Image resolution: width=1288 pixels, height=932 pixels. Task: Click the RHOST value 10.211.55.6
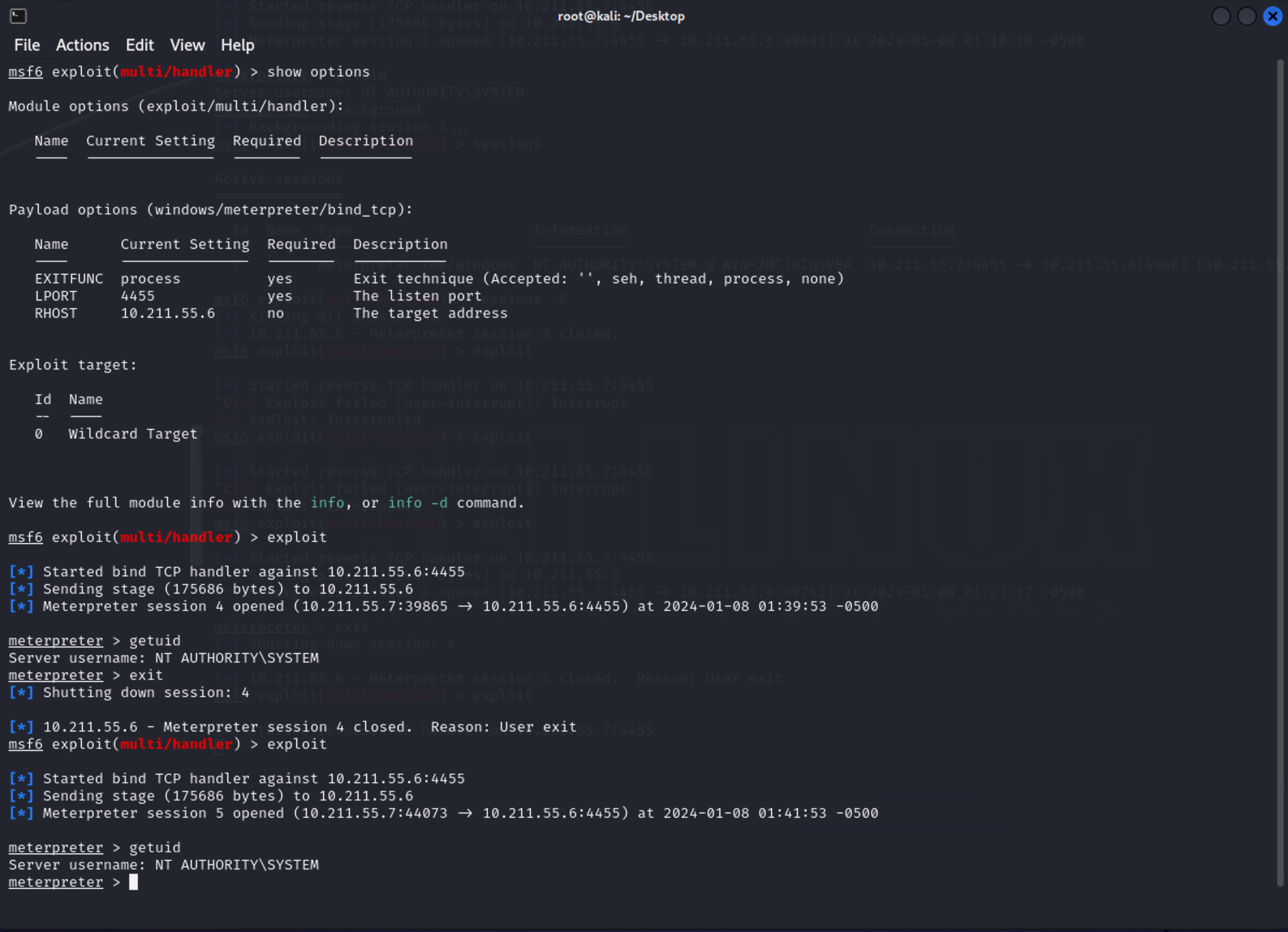pyautogui.click(x=167, y=313)
